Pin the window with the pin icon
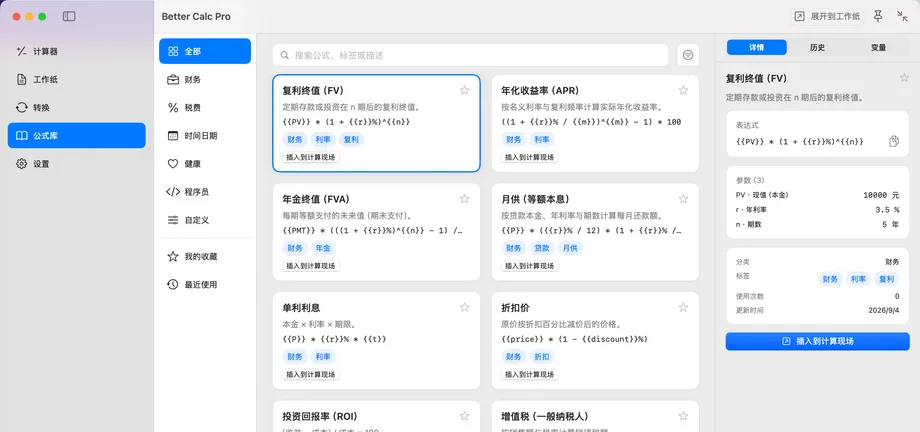Screen dimensions: 920x432 (878, 16)
